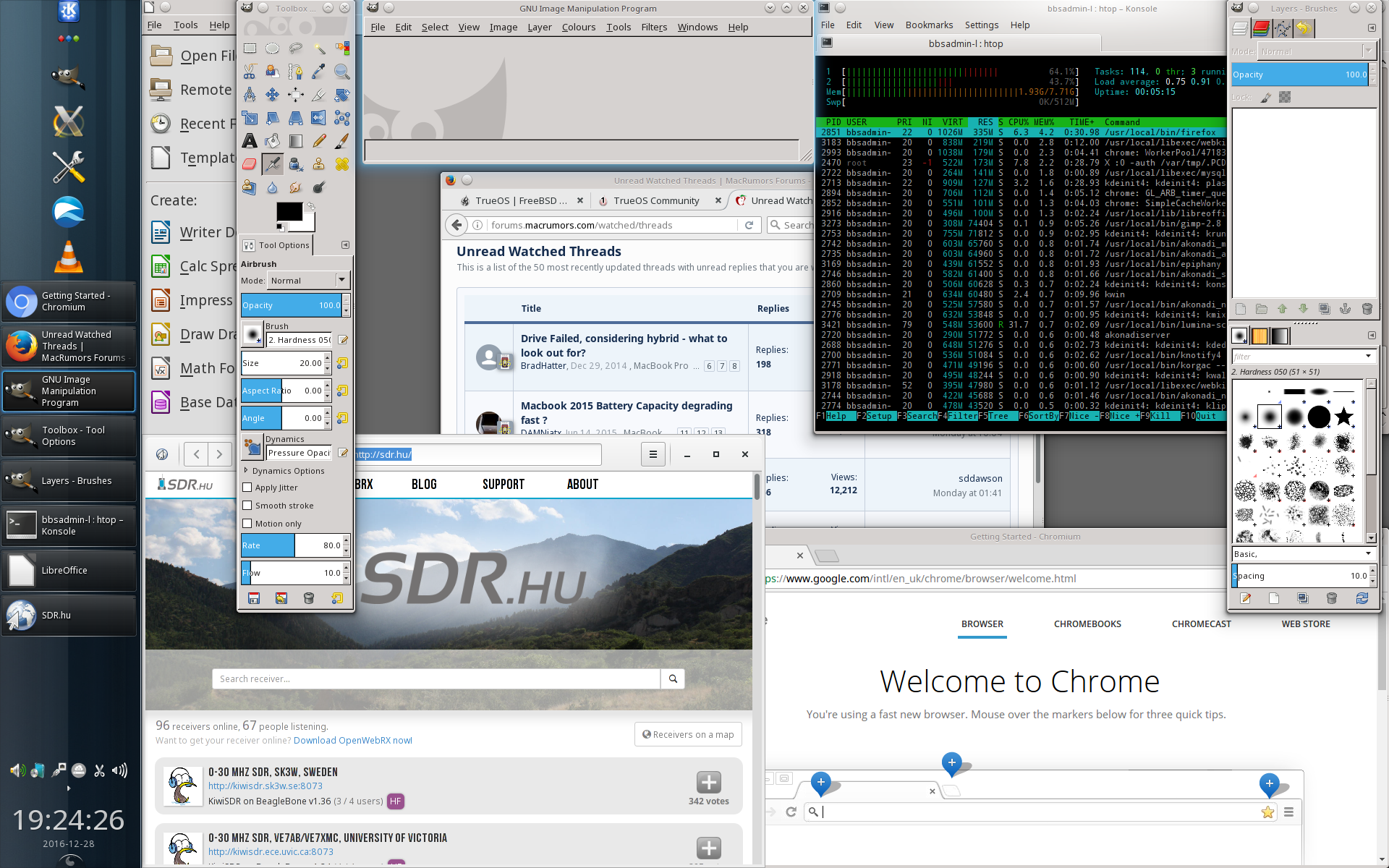Select the Color Picker eyedropper tool
The width and height of the screenshot is (1389, 868).
coord(319,72)
